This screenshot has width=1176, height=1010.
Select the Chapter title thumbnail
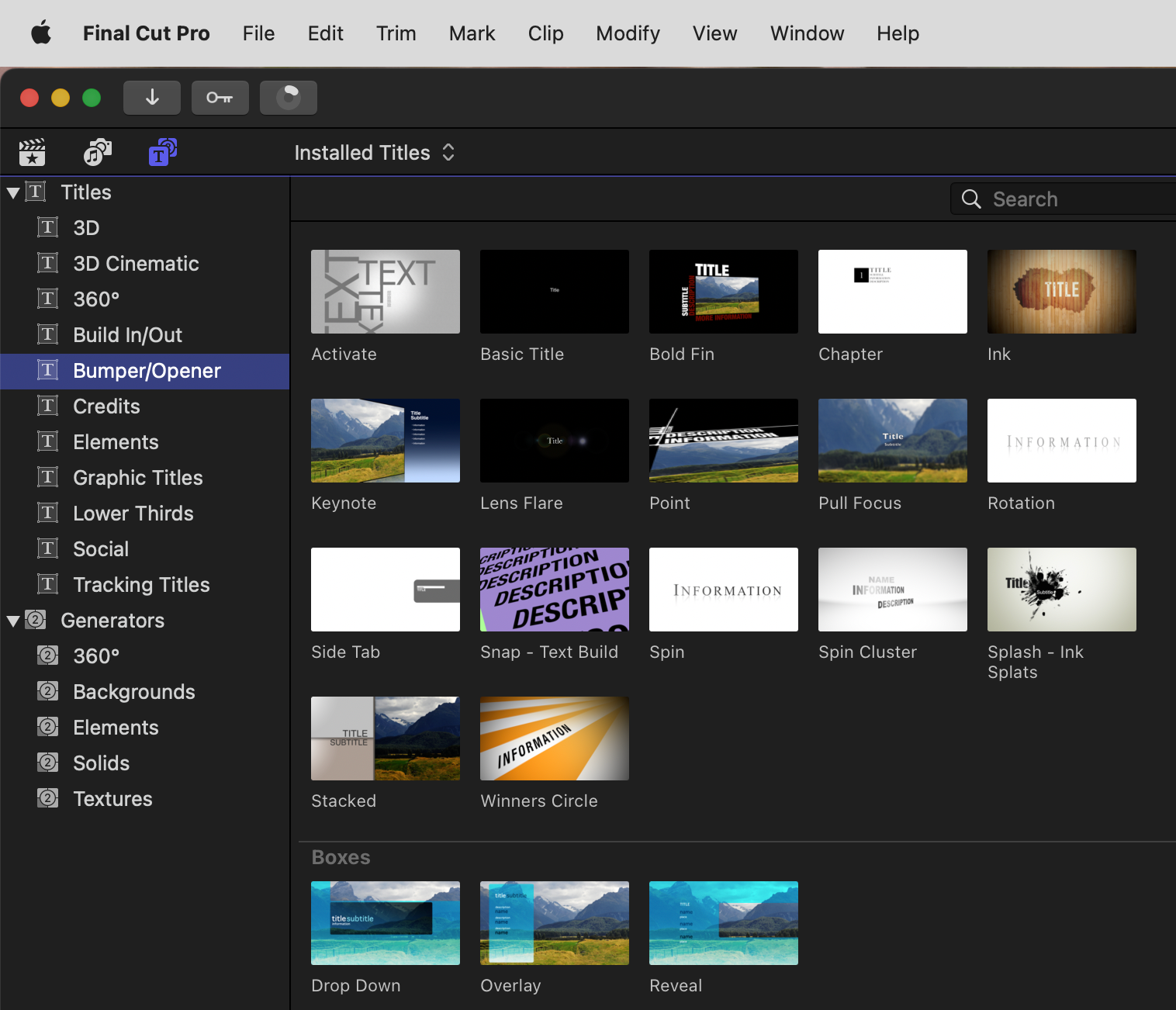click(x=893, y=292)
